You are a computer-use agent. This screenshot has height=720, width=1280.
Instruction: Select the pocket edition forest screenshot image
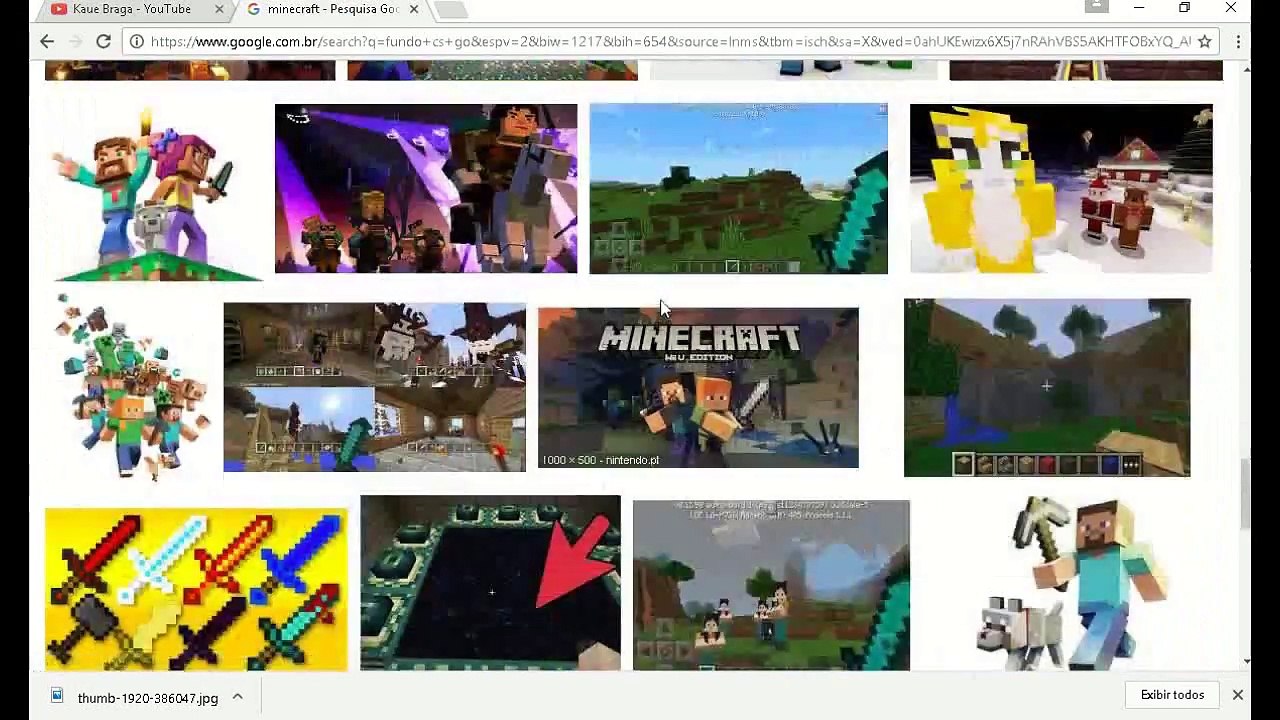[771, 585]
